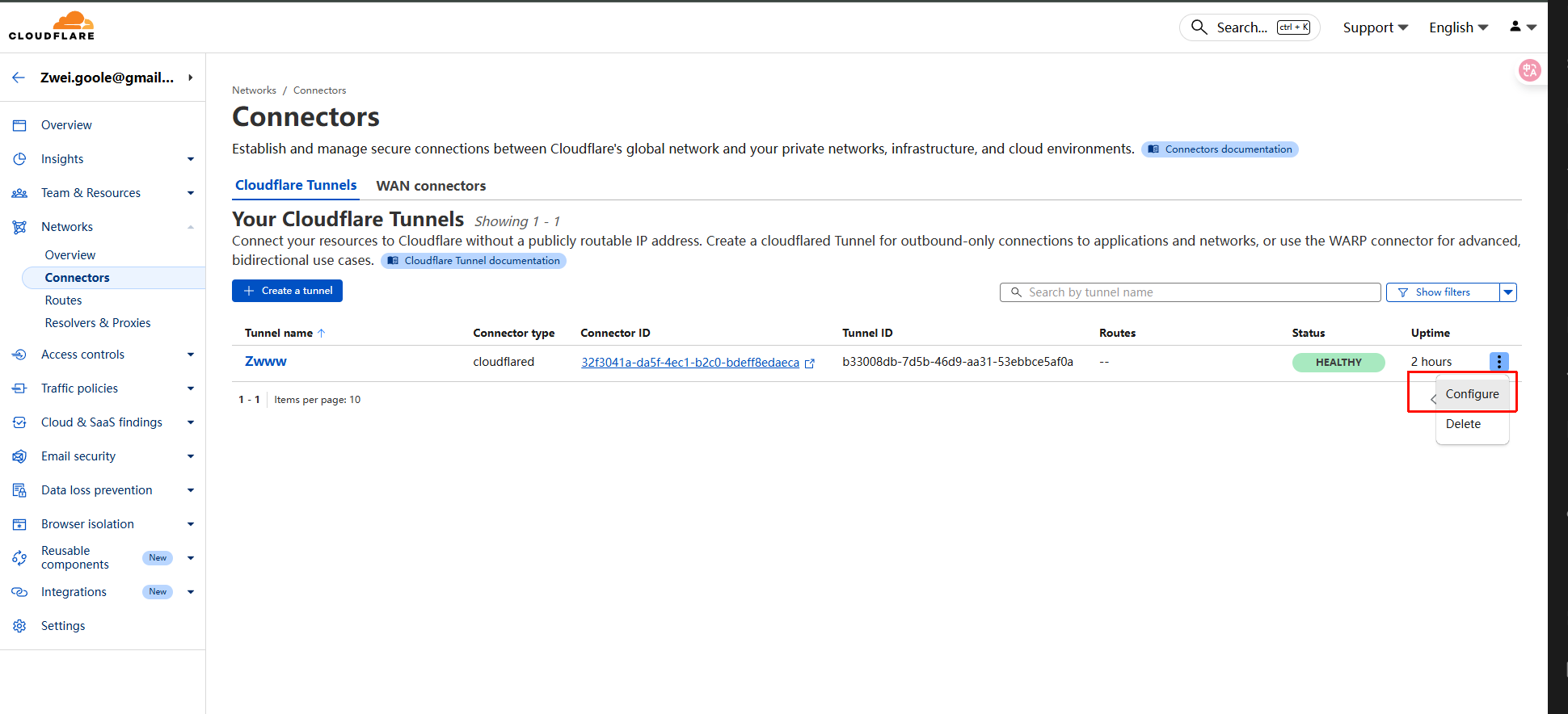This screenshot has height=714, width=1568.
Task: Click the Cloudflare logo
Action: pyautogui.click(x=52, y=25)
